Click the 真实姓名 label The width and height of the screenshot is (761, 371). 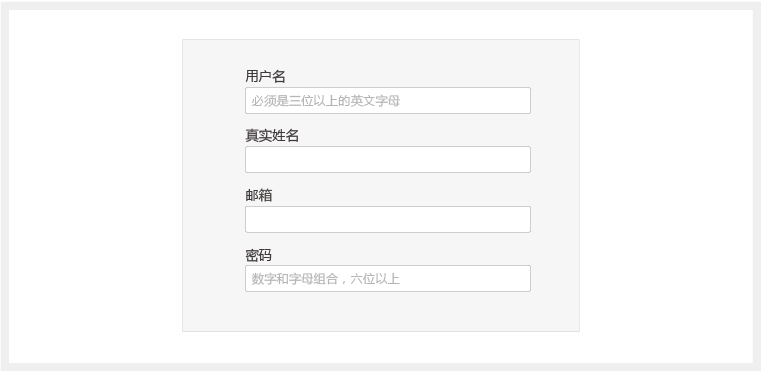pos(272,135)
